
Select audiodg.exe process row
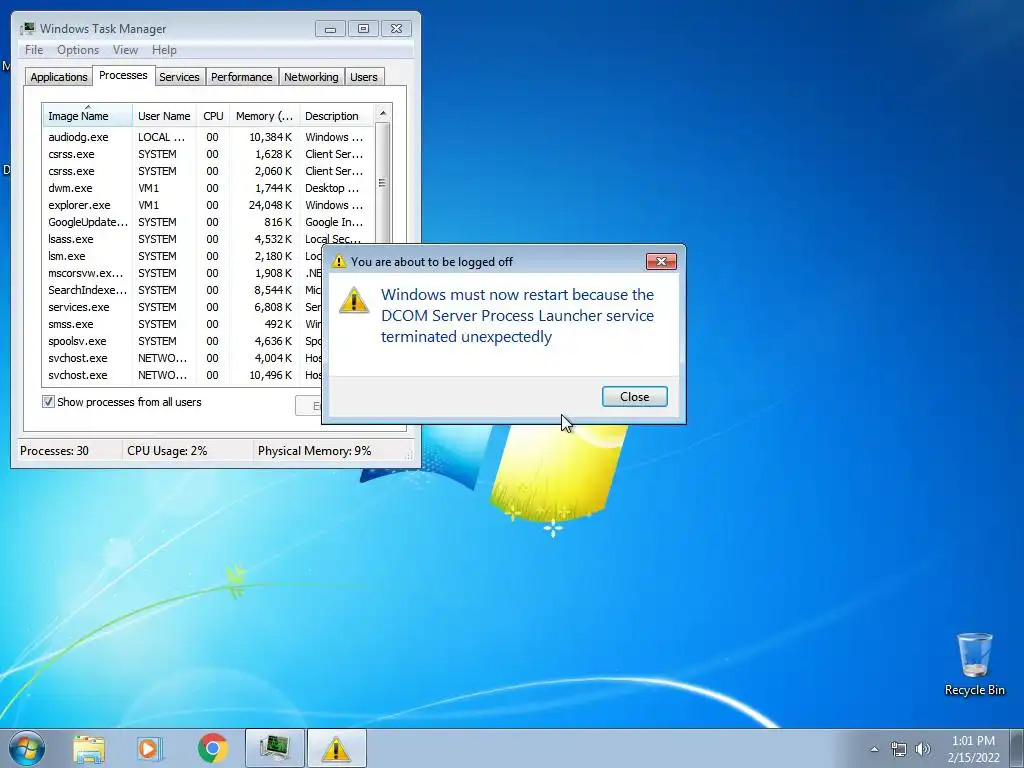209,137
